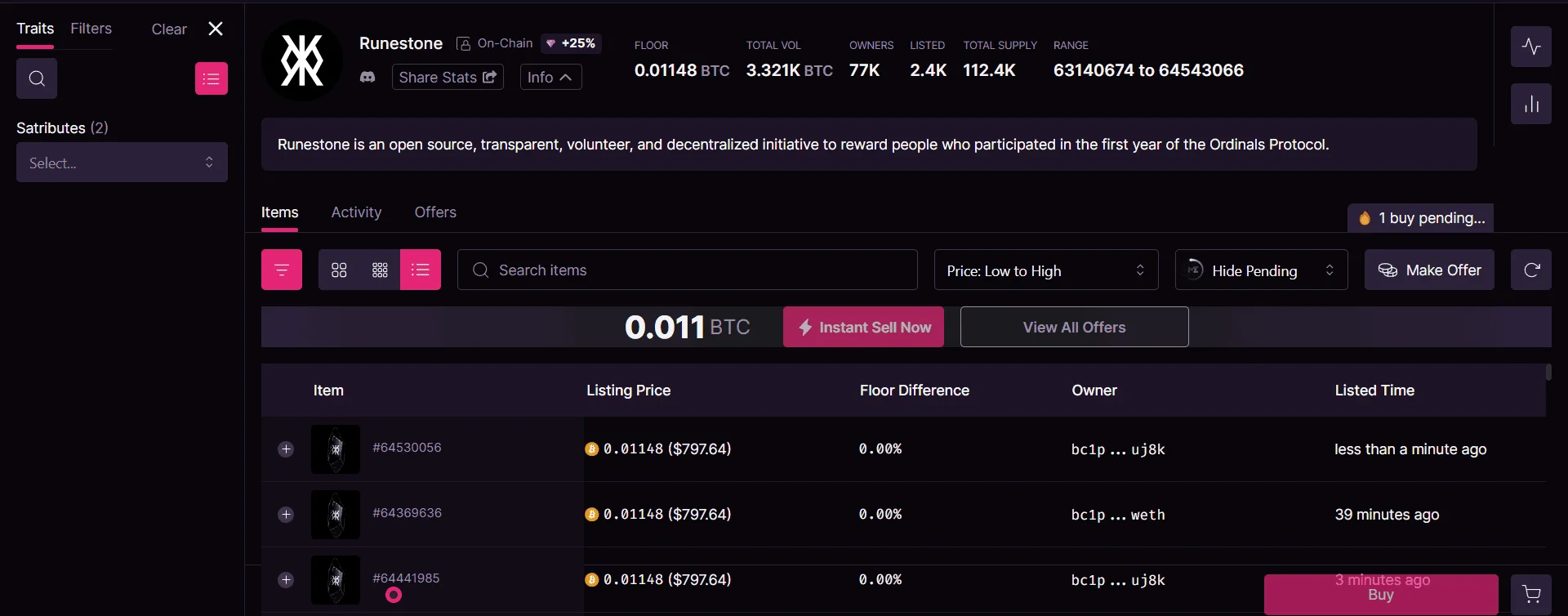
Task: Switch to small grid view icon
Action: [380, 270]
